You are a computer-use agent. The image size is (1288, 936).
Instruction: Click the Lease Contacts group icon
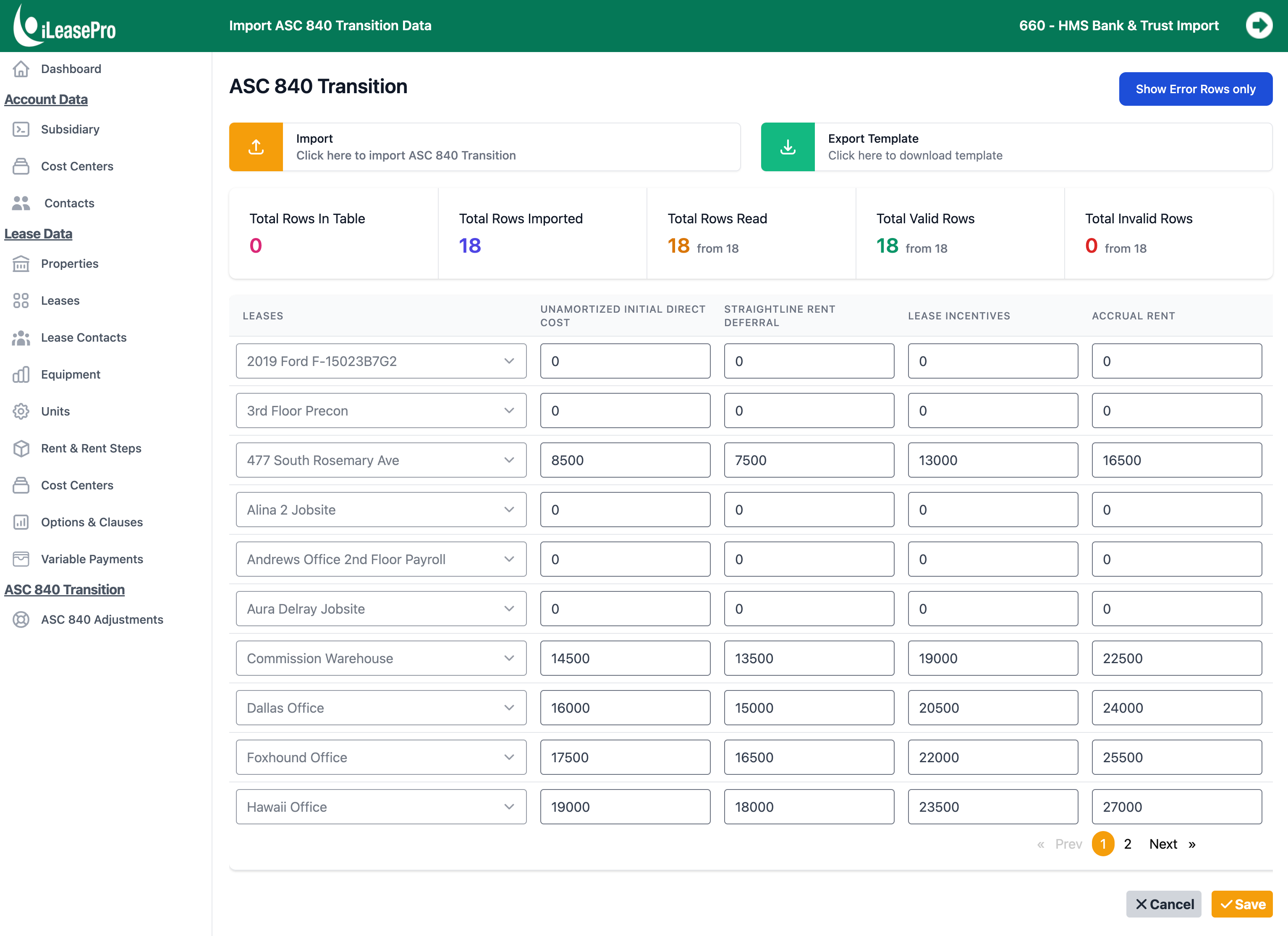(x=21, y=338)
